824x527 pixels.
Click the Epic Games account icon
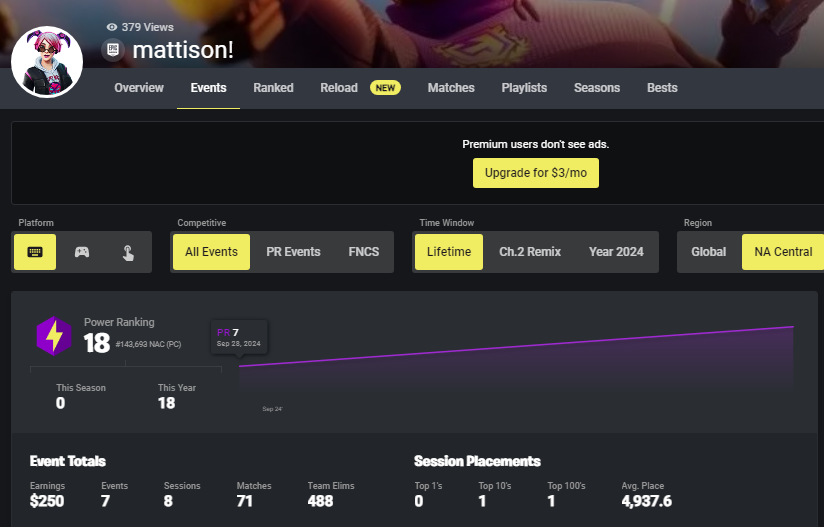tap(112, 50)
